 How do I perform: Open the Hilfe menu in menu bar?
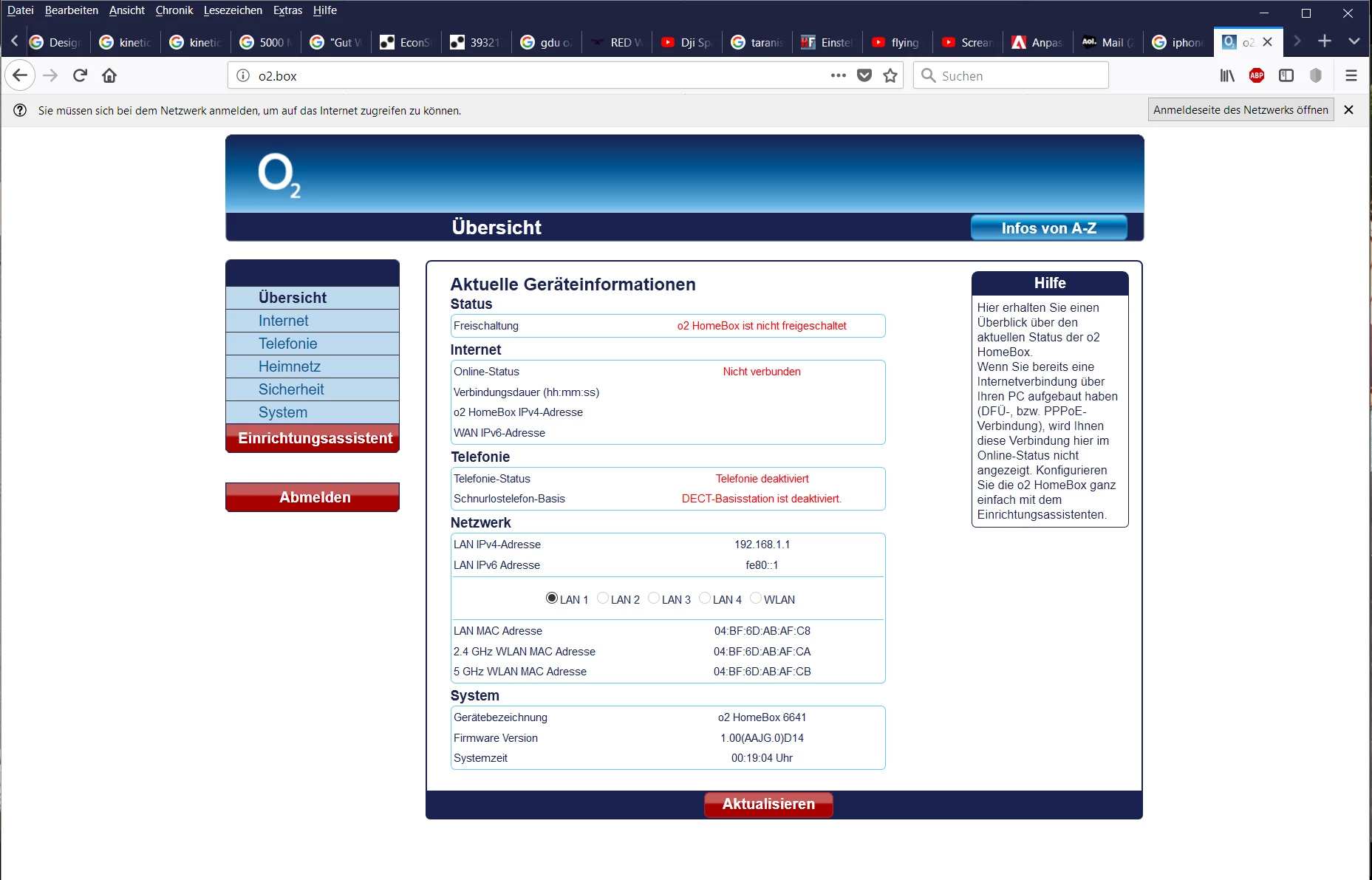click(325, 10)
